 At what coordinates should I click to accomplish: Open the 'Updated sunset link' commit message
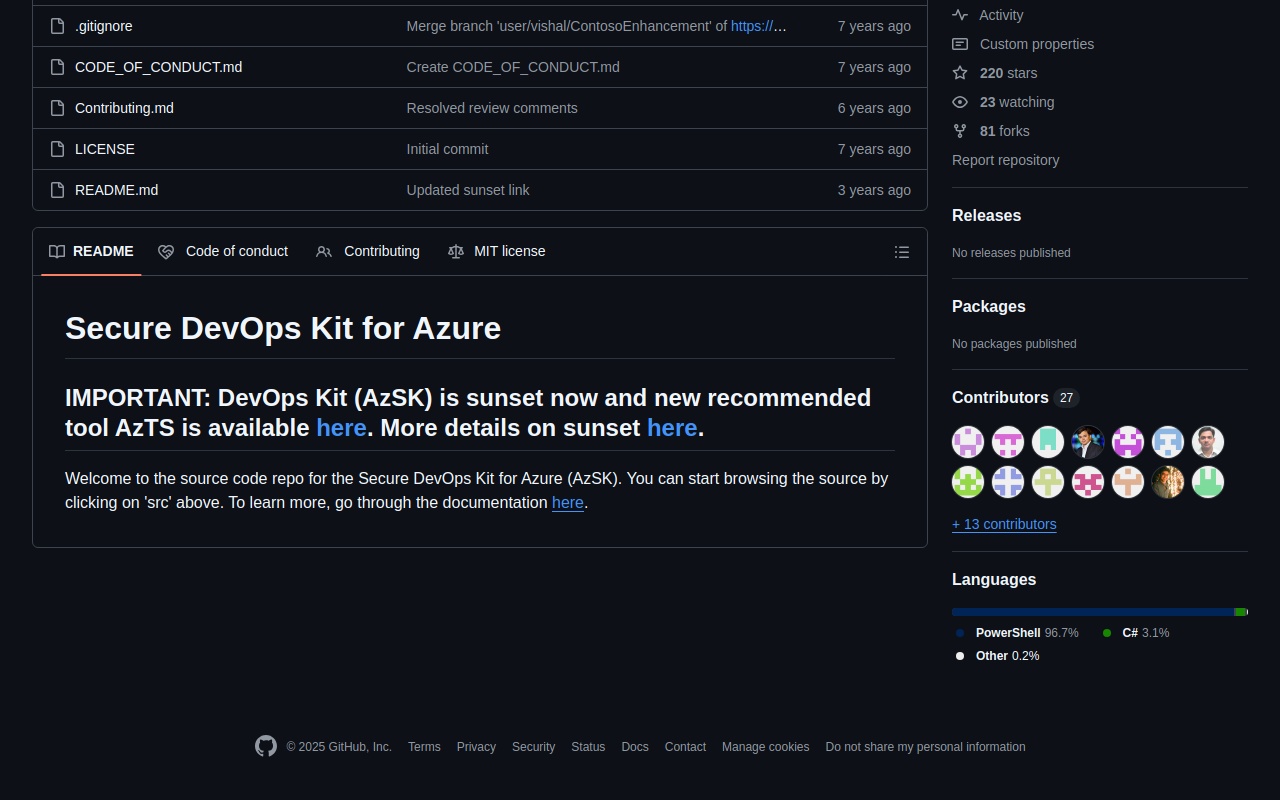[x=468, y=190]
